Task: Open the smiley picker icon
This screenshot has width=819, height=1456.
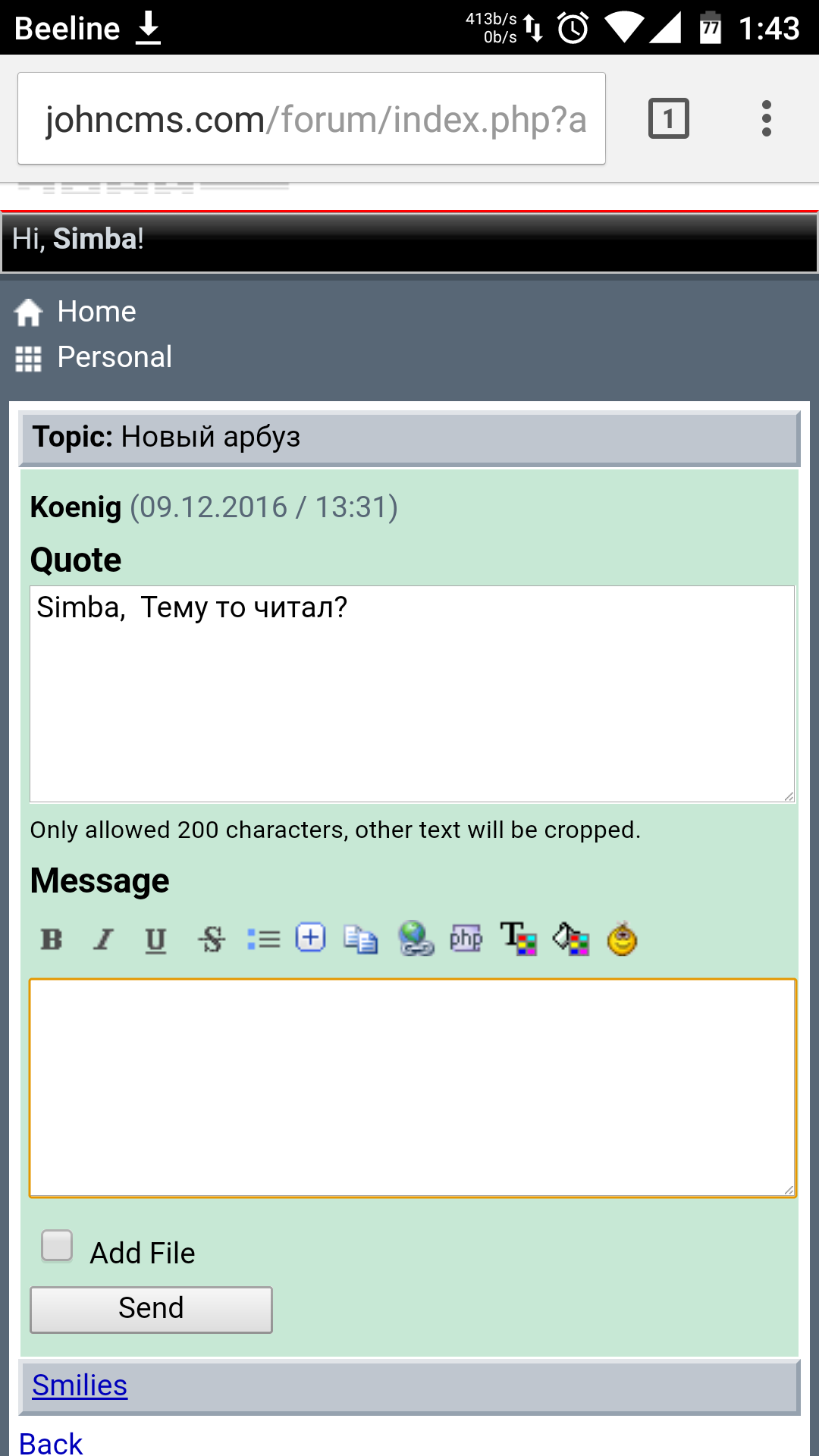Action: coord(623,939)
